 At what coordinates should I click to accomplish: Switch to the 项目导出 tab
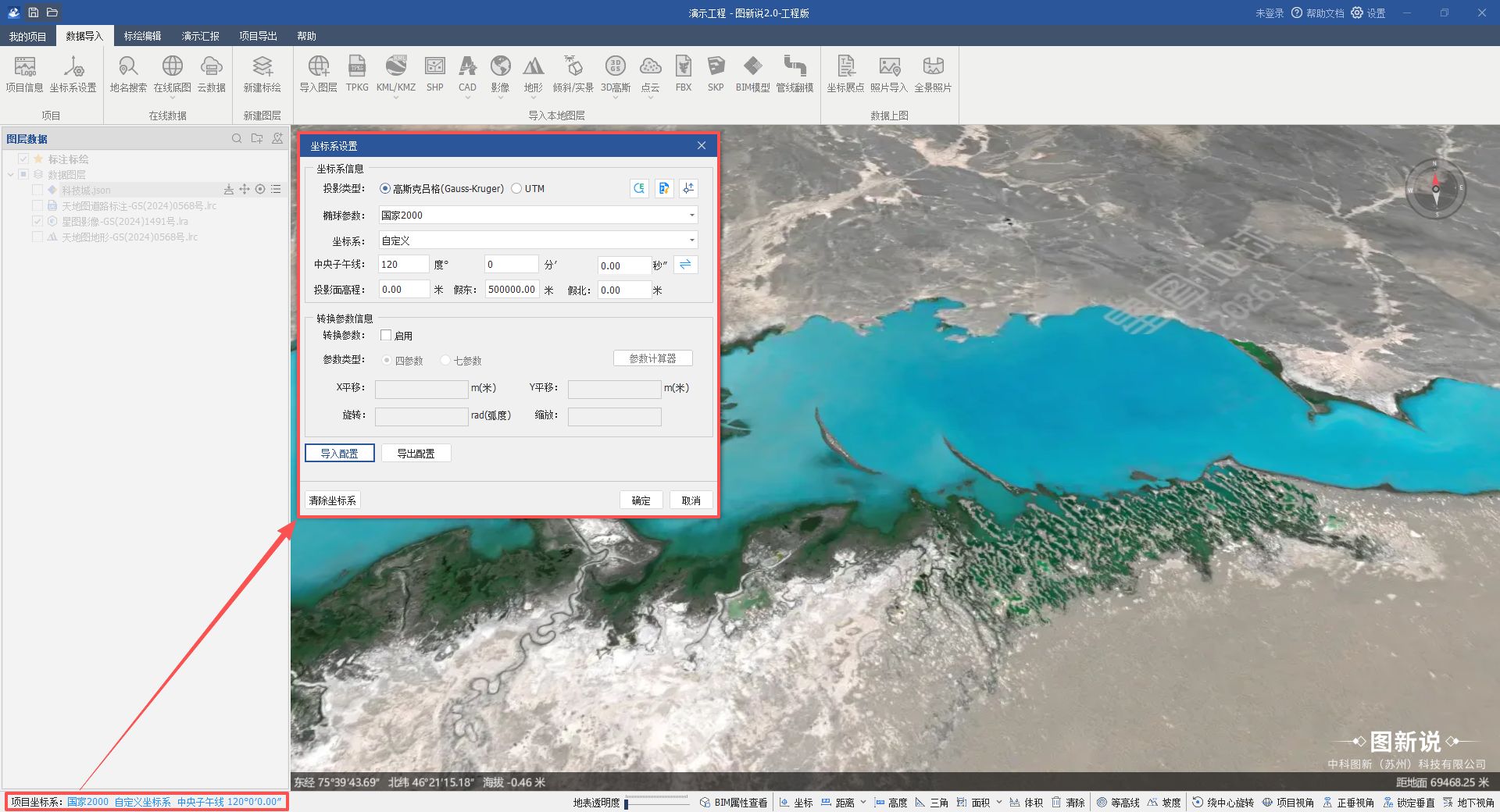click(x=258, y=36)
